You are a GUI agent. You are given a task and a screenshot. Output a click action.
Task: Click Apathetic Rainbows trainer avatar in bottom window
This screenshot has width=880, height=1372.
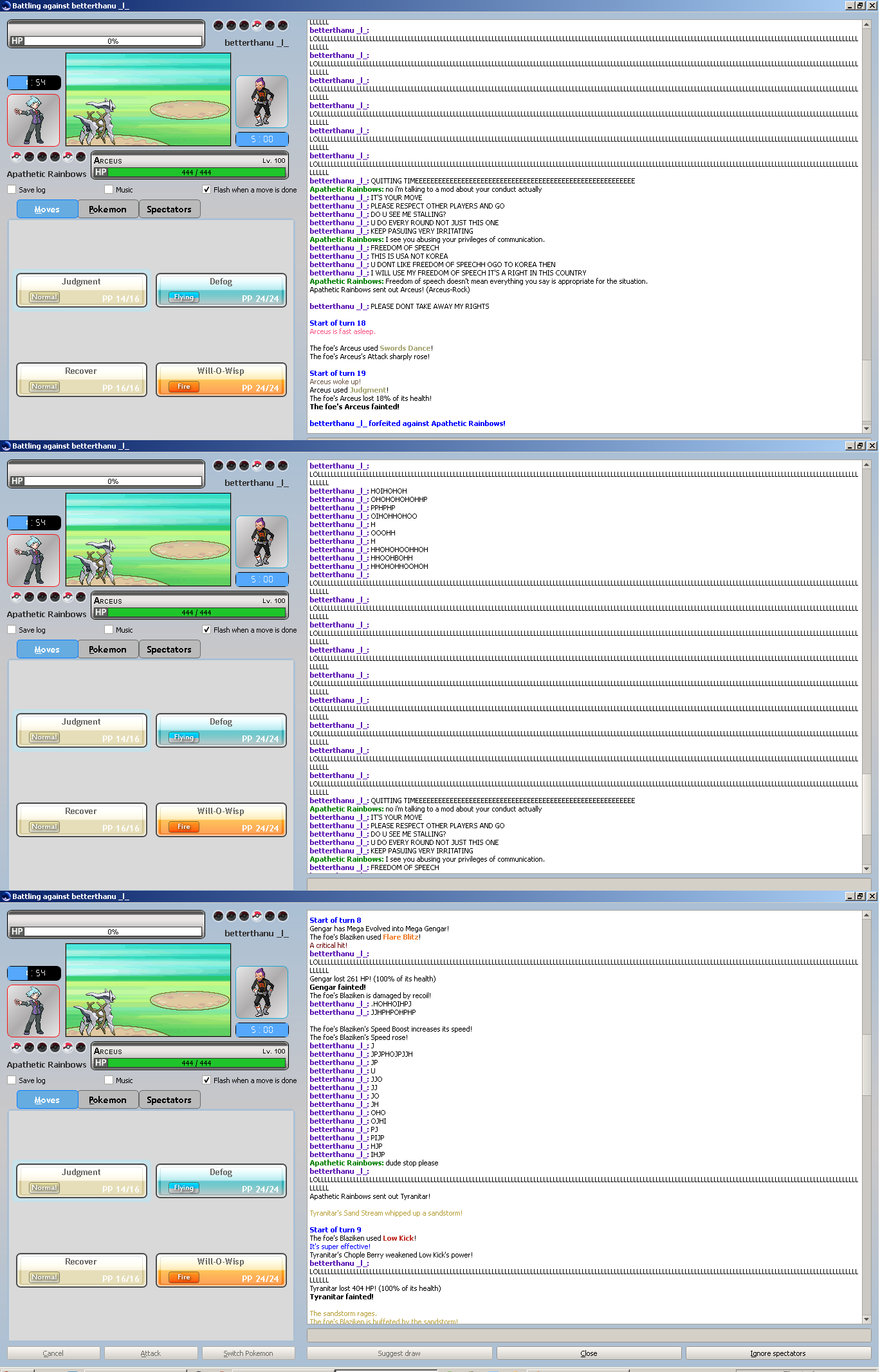(x=33, y=1011)
